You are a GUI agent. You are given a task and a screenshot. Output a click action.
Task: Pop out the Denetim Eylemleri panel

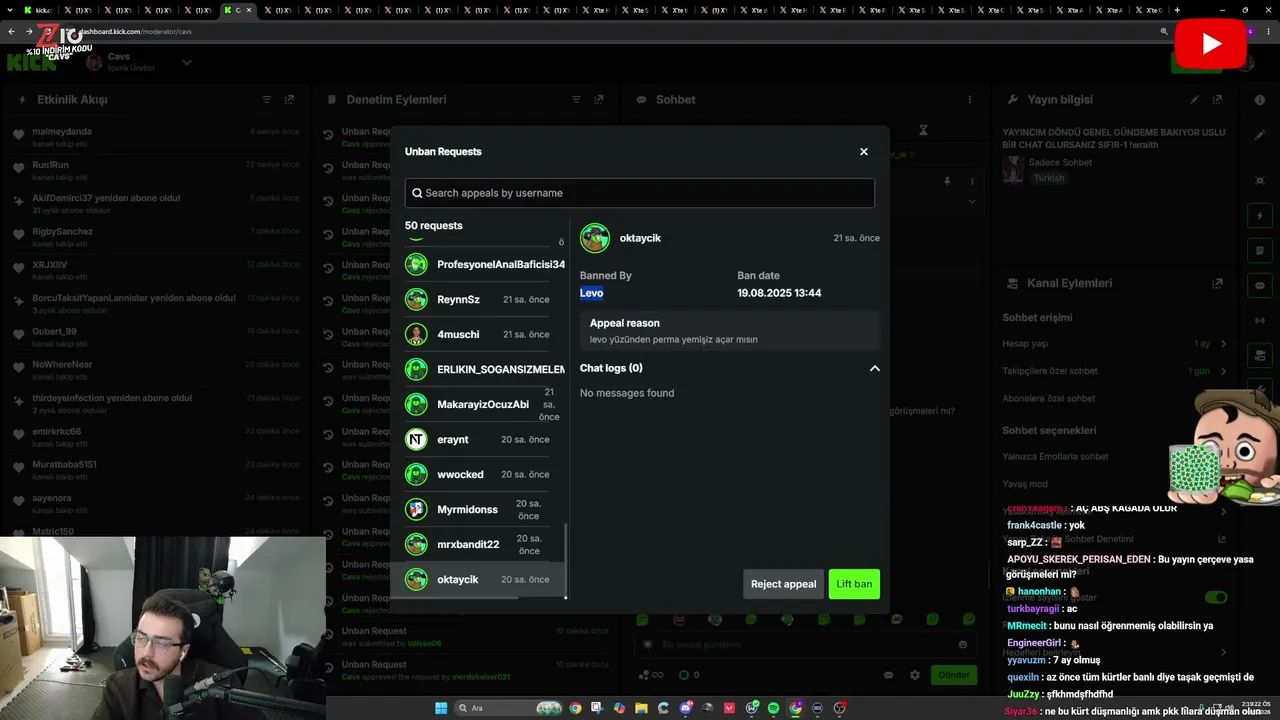(598, 100)
